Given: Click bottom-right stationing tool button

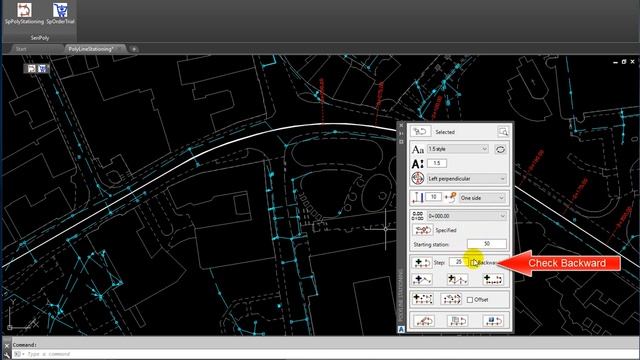Looking at the screenshot, I should (493, 321).
